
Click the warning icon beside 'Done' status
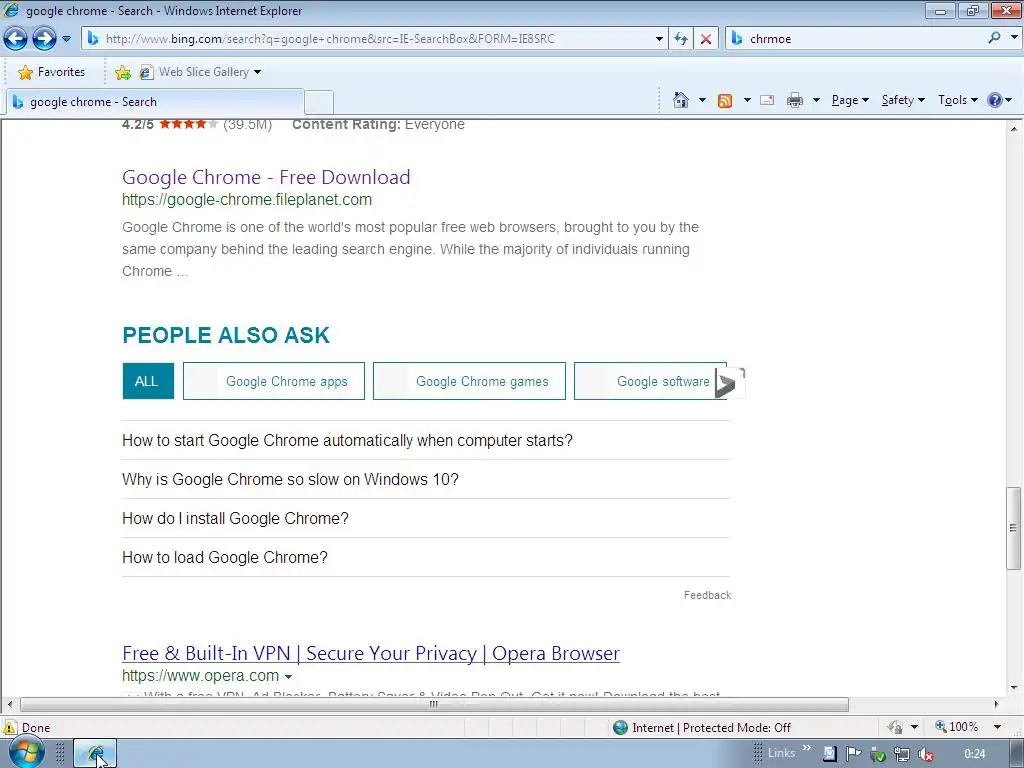coord(10,728)
